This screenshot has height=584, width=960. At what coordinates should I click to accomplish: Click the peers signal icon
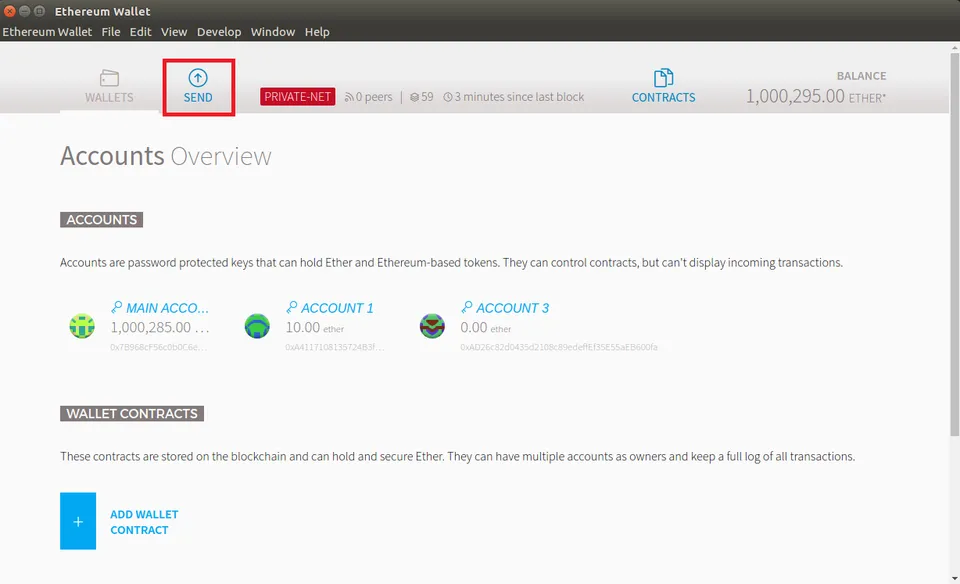tap(349, 97)
